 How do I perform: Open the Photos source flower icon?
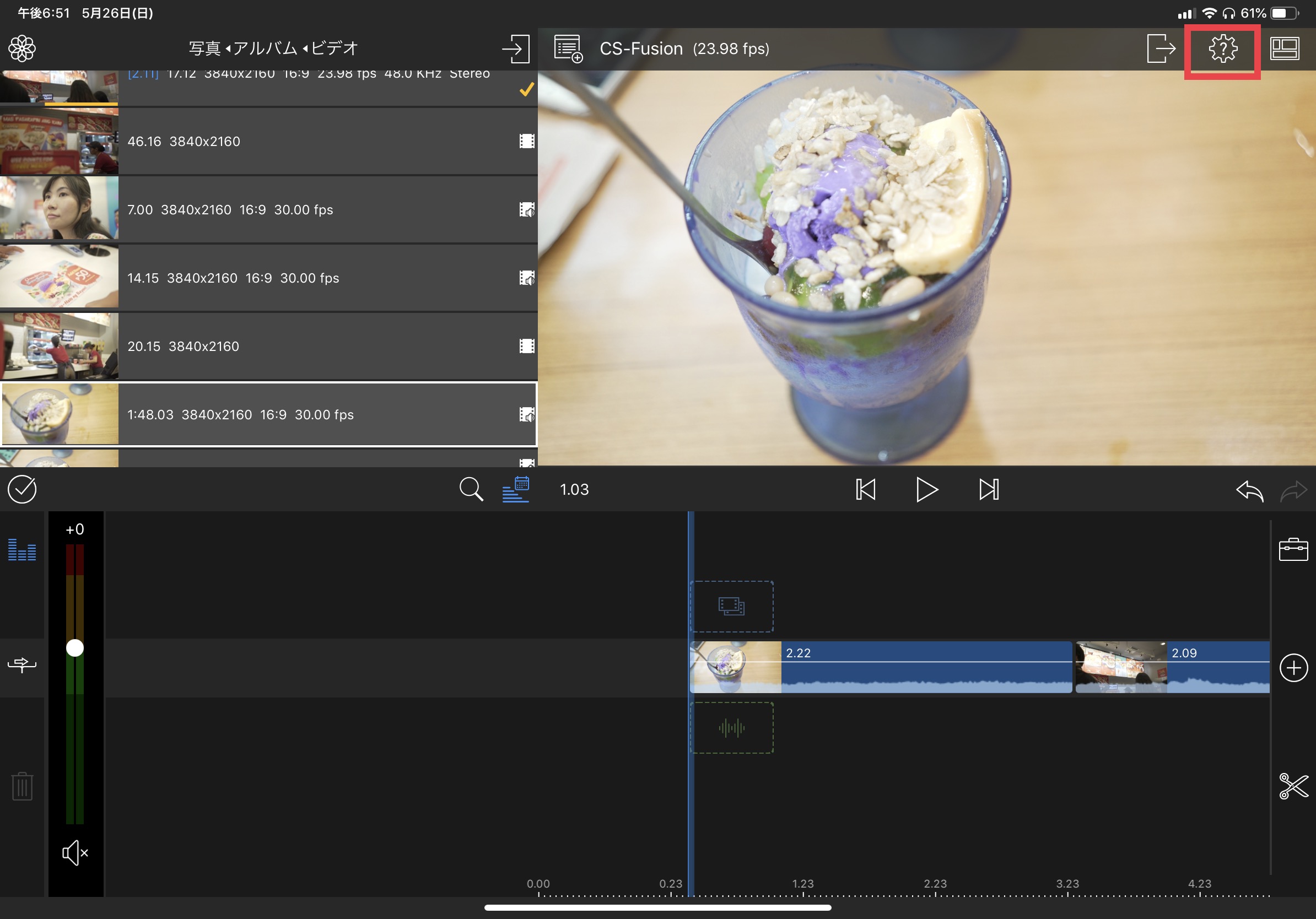pos(22,48)
